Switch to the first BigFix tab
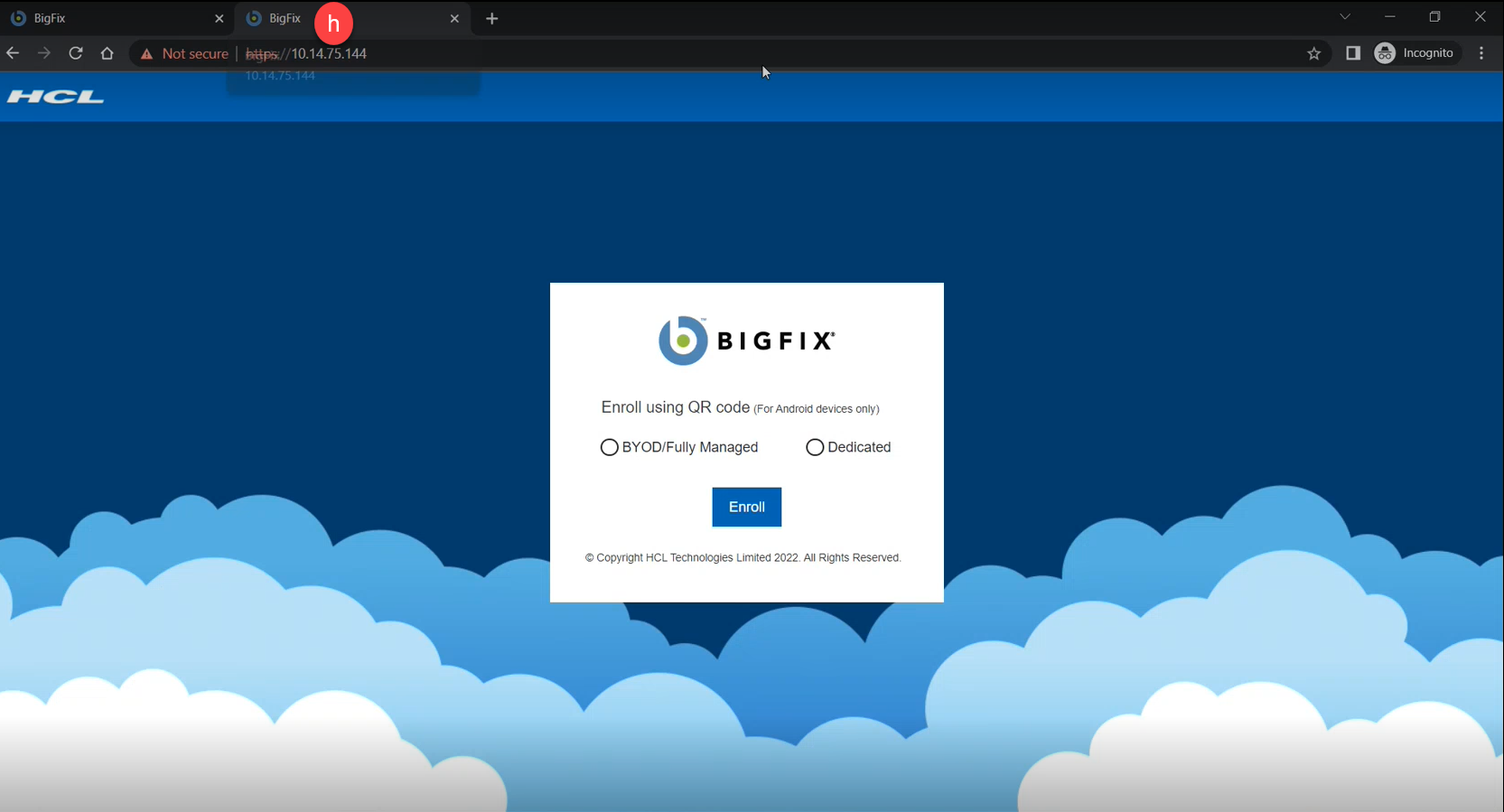Viewport: 1504px width, 812px height. [108, 18]
